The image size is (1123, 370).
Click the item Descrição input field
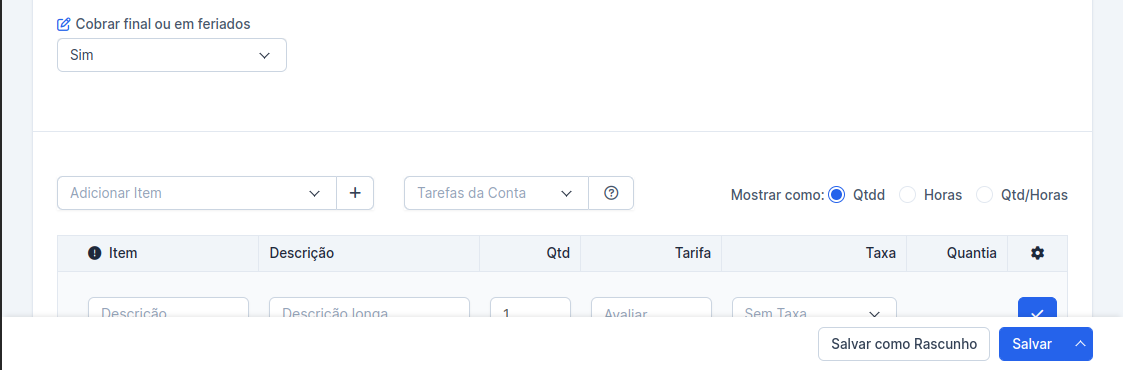[168, 308]
